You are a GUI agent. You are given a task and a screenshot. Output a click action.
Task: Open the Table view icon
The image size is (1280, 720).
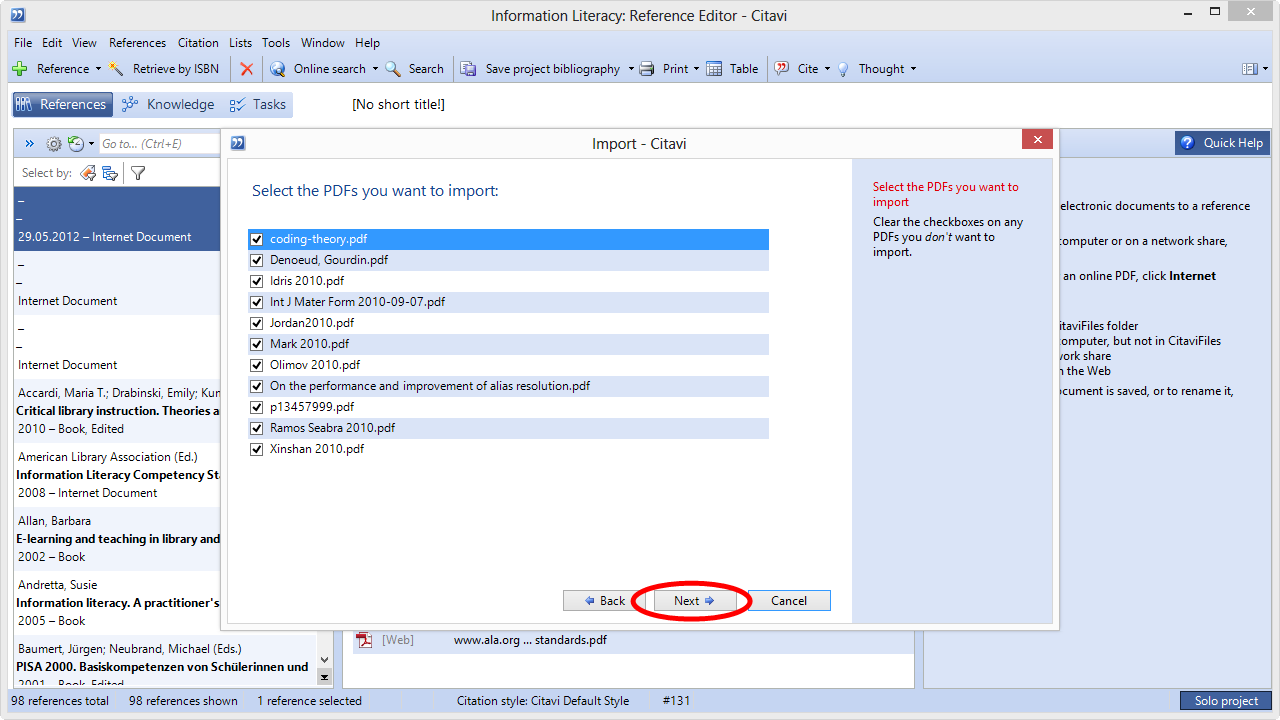714,69
